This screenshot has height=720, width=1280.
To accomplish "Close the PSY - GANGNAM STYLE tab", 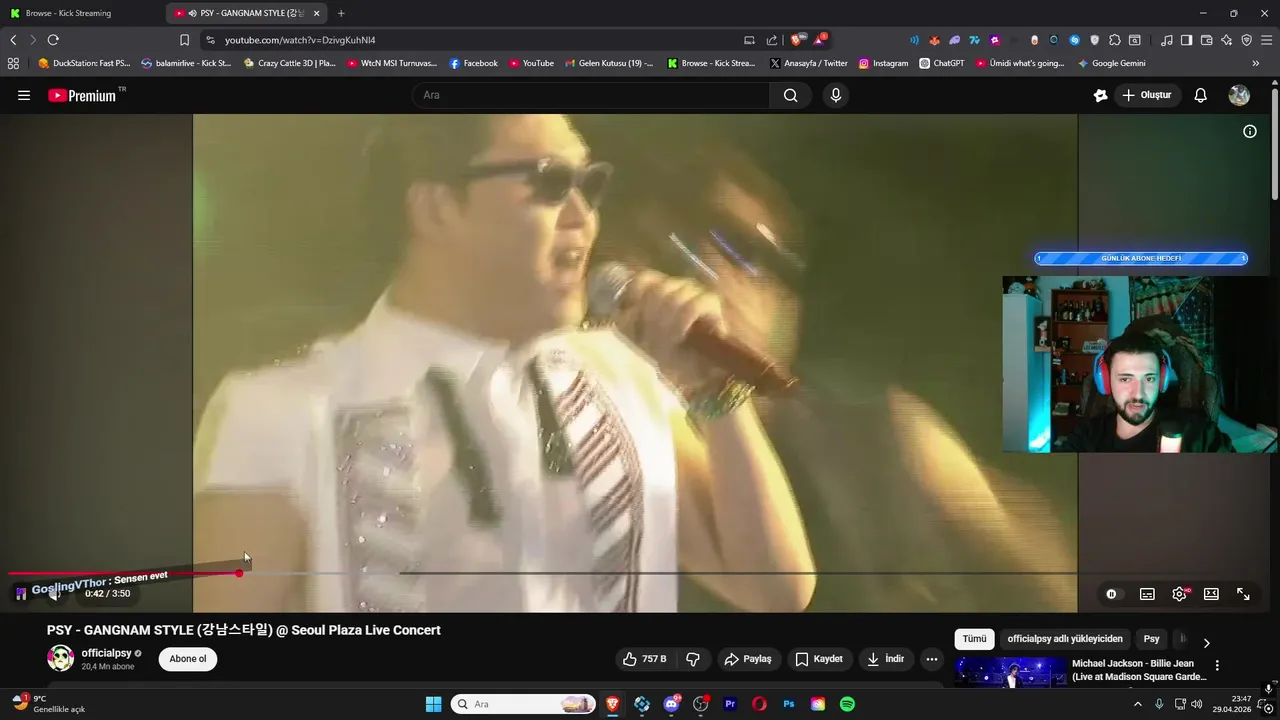I will point(317,13).
